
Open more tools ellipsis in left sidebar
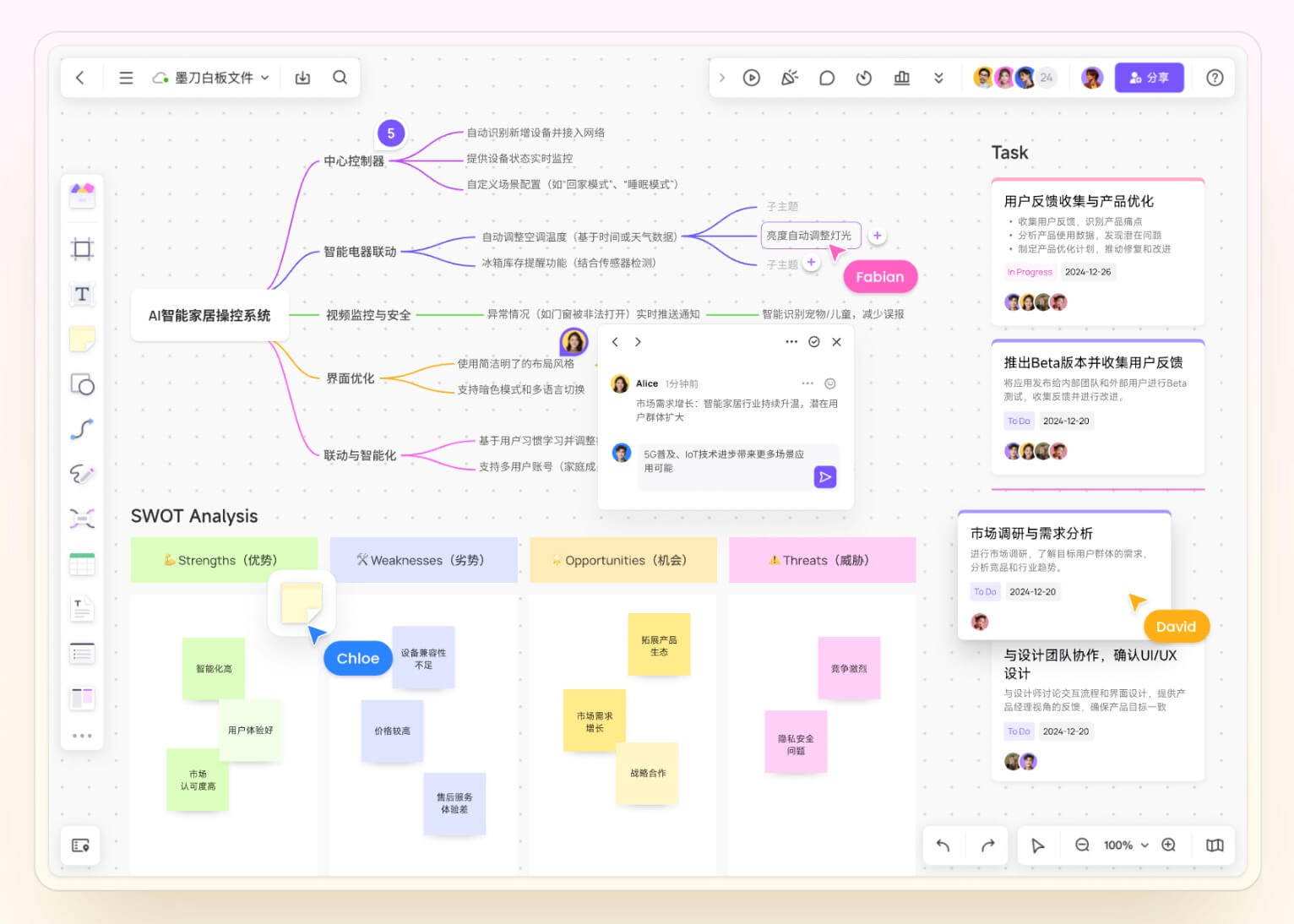pos(82,736)
